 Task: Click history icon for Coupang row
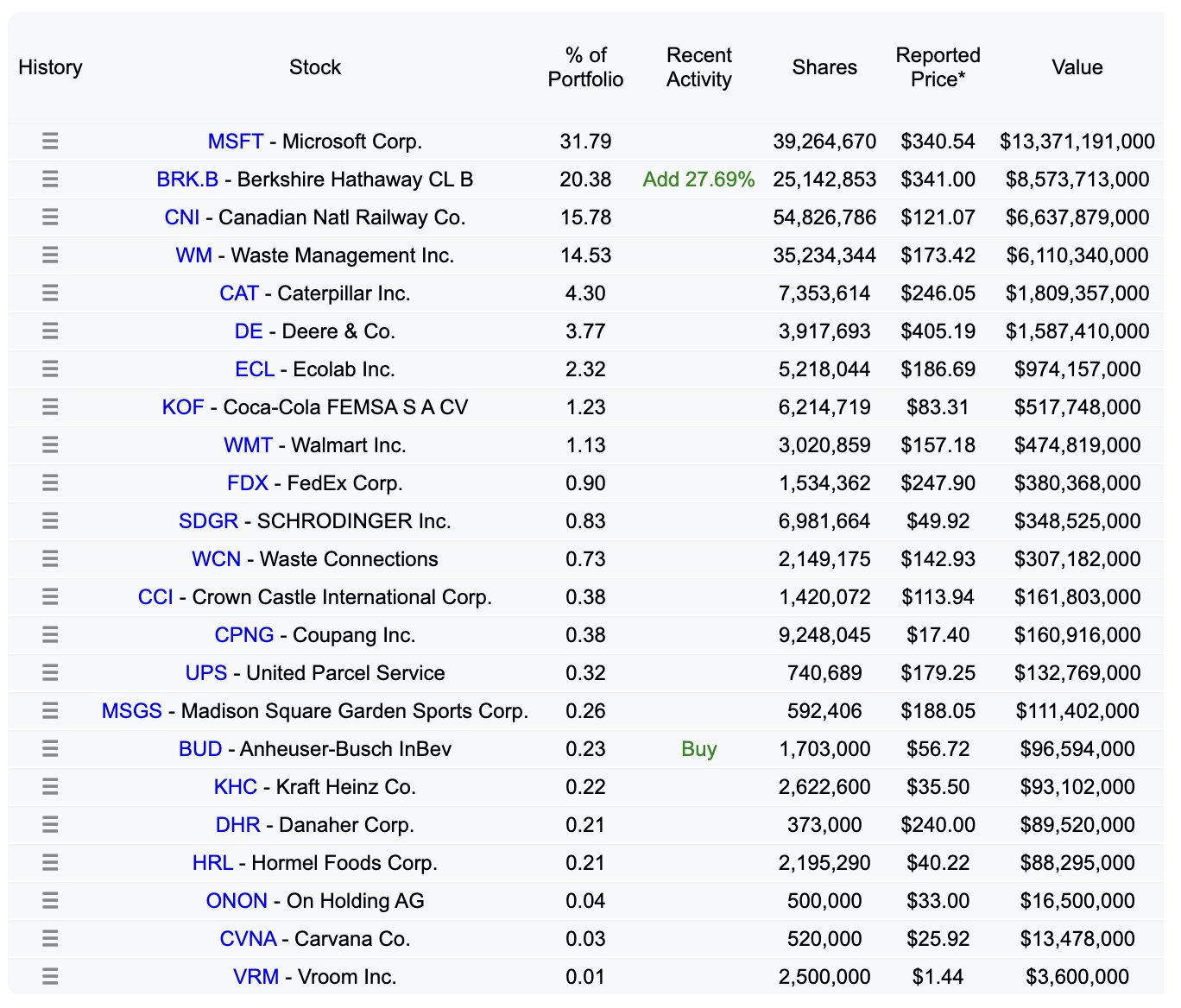pos(50,635)
